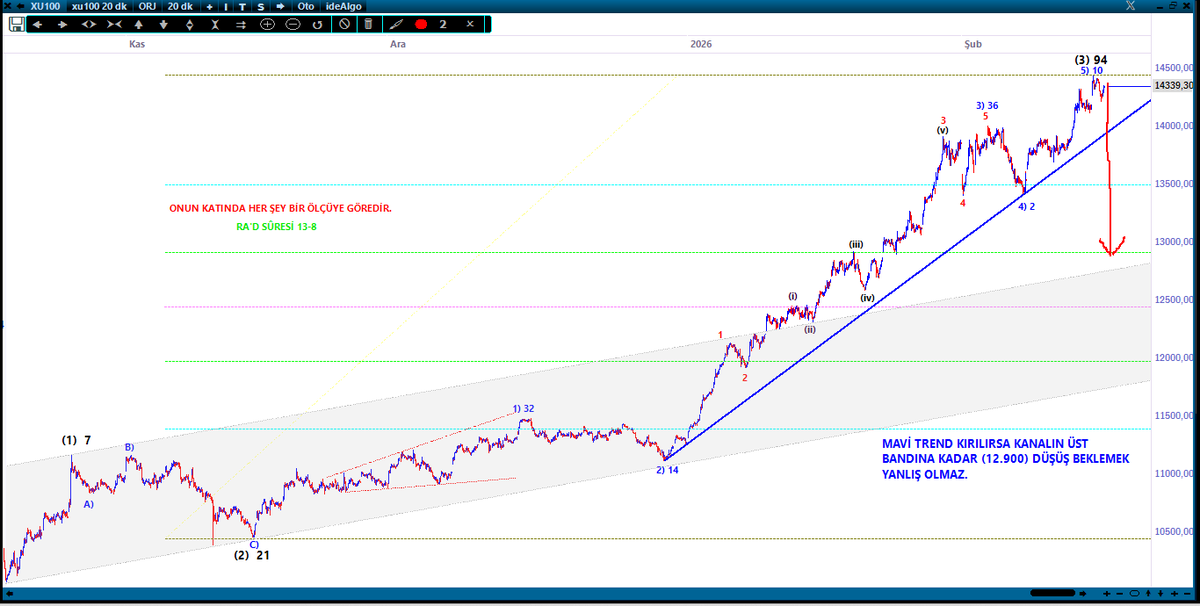Click the 'T' title bar button
Viewport: 1200px width, 606px height.
tap(243, 7)
